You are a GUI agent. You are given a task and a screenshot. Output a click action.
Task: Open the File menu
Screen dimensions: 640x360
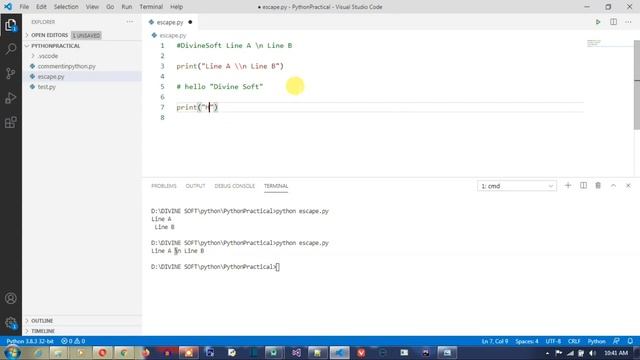coord(24,7)
